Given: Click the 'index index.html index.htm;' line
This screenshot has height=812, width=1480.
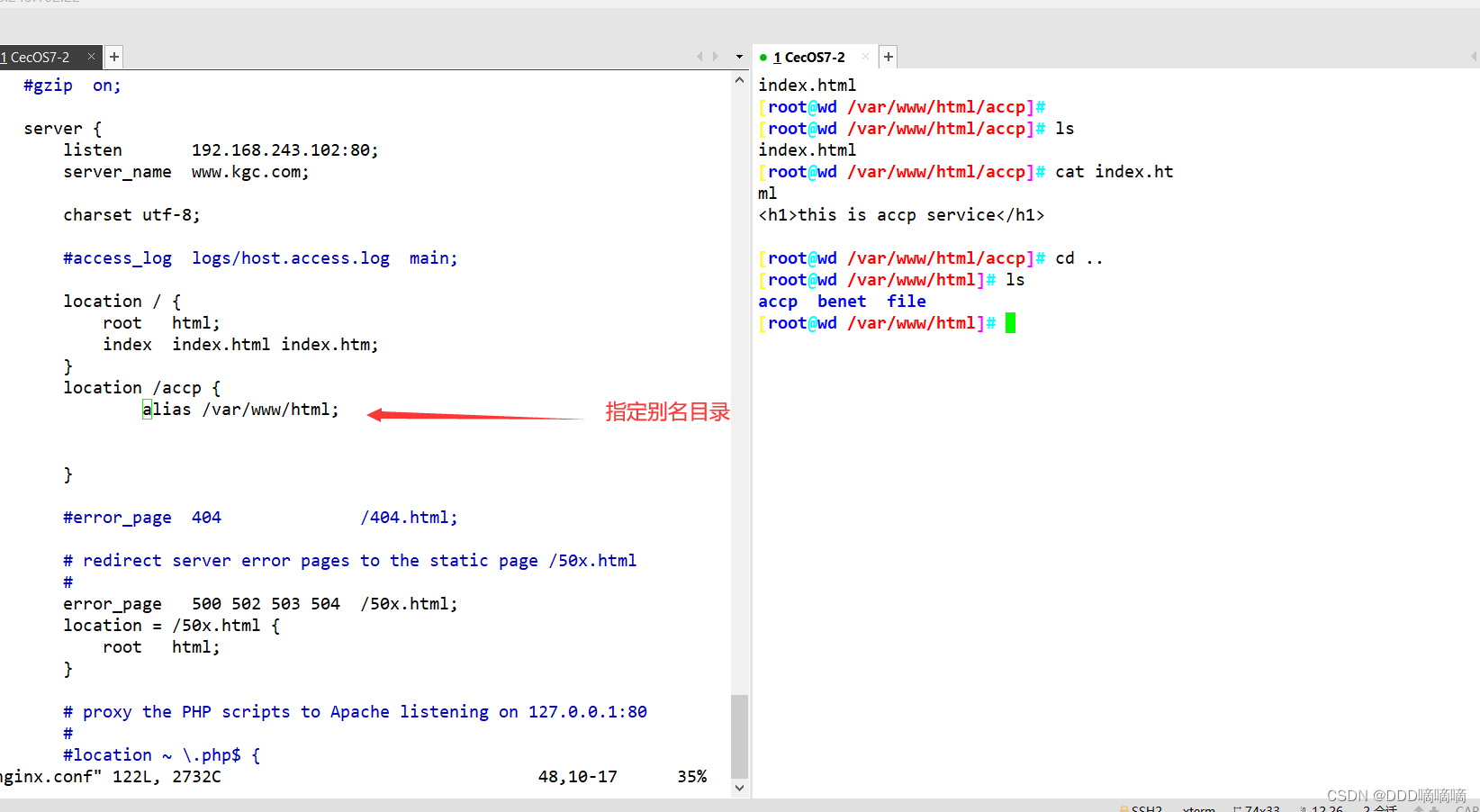Looking at the screenshot, I should pos(240,345).
